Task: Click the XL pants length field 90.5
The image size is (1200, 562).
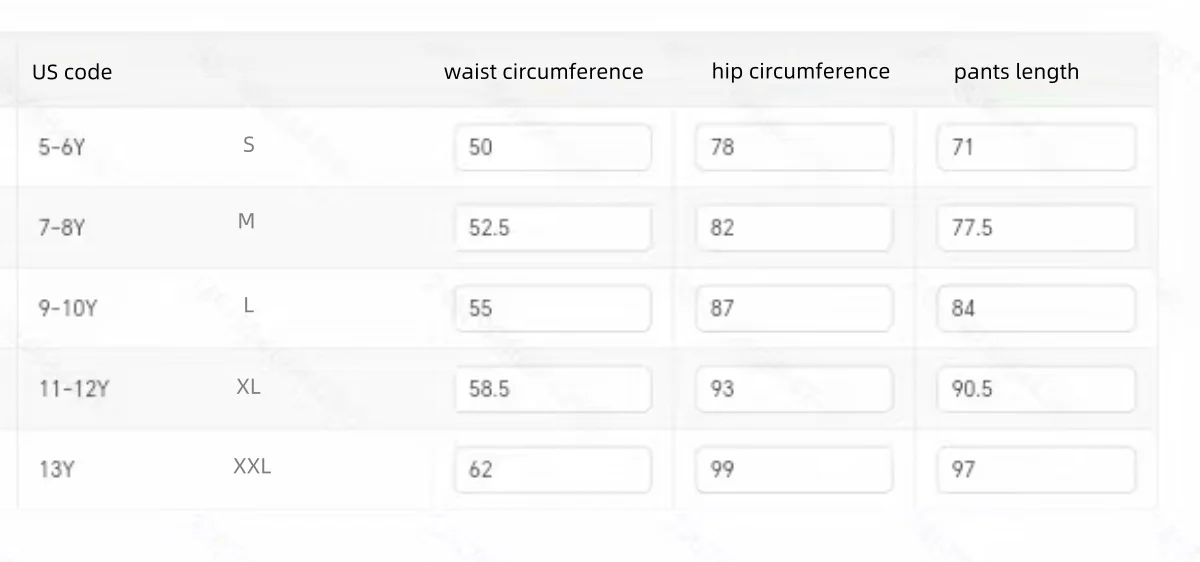Action: 1036,389
